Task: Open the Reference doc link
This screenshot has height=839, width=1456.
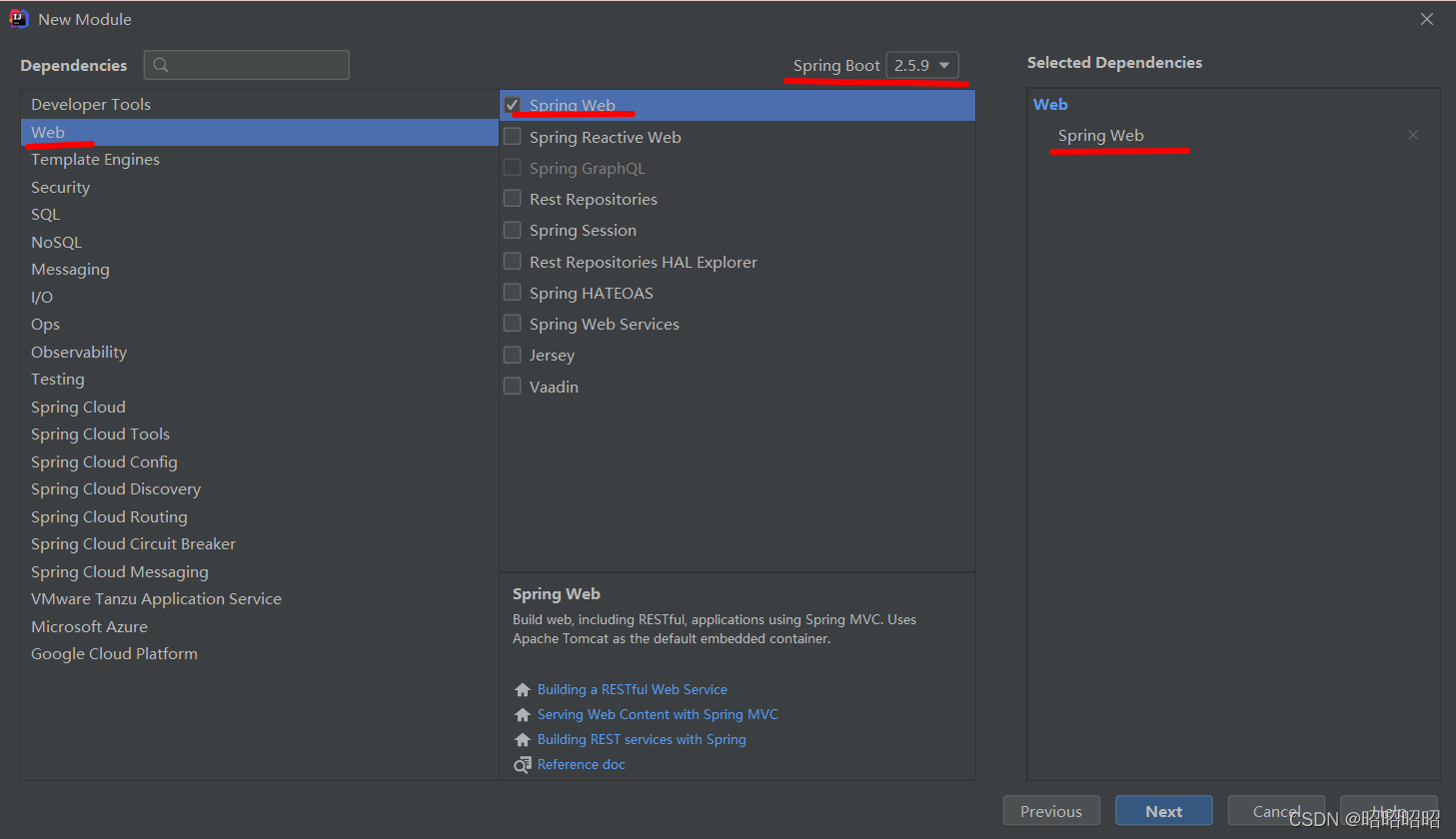Action: coord(582,765)
